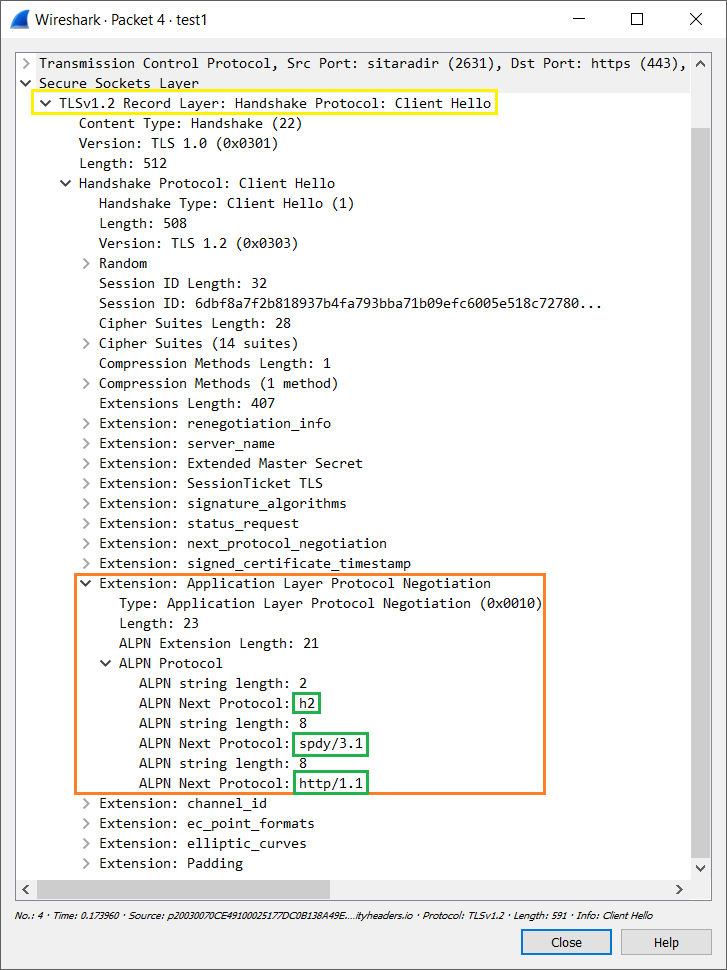Collapse the Secure Sockets Layer node

25,83
